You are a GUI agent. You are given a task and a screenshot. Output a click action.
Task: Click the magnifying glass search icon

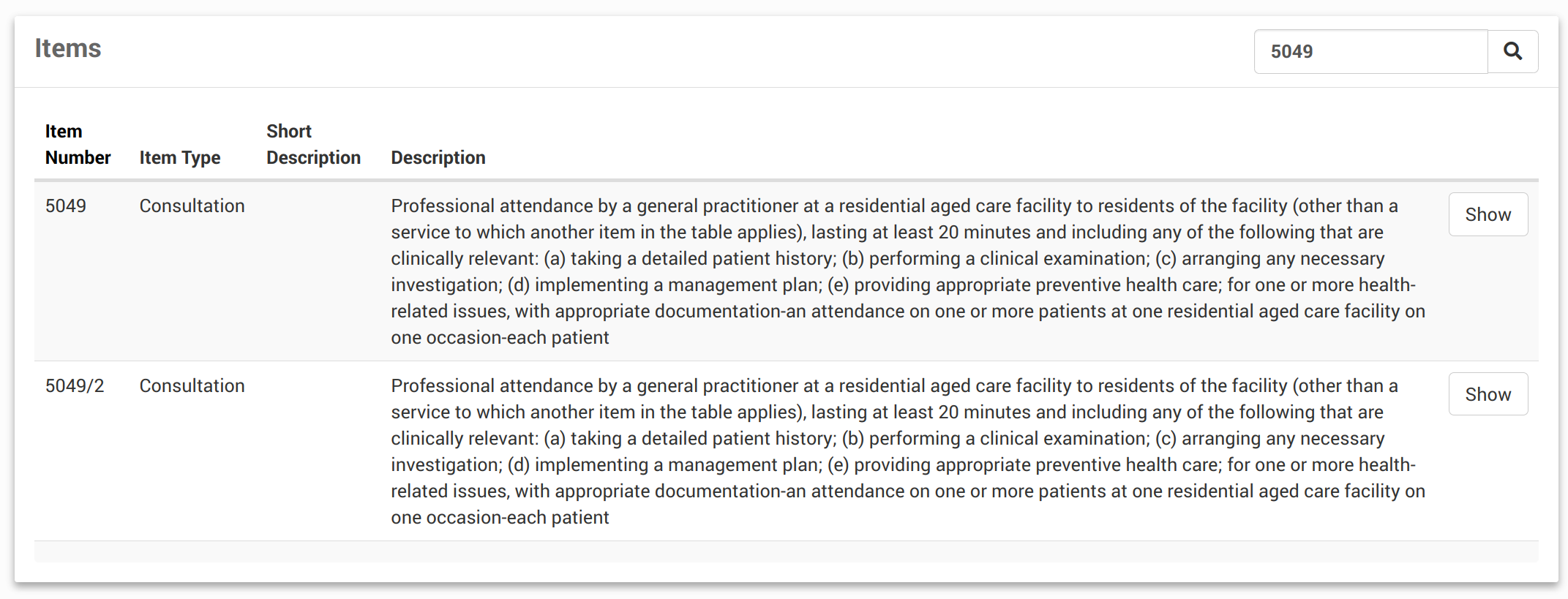(1512, 51)
